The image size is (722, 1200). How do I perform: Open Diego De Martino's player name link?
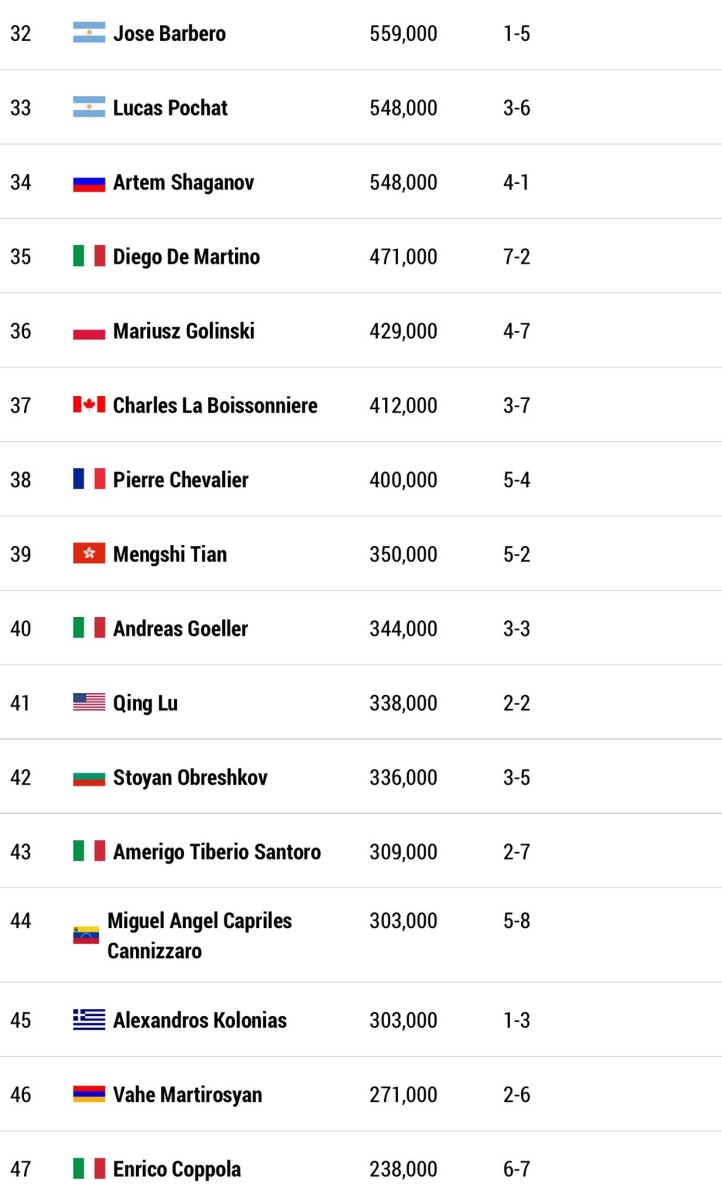pyautogui.click(x=186, y=257)
